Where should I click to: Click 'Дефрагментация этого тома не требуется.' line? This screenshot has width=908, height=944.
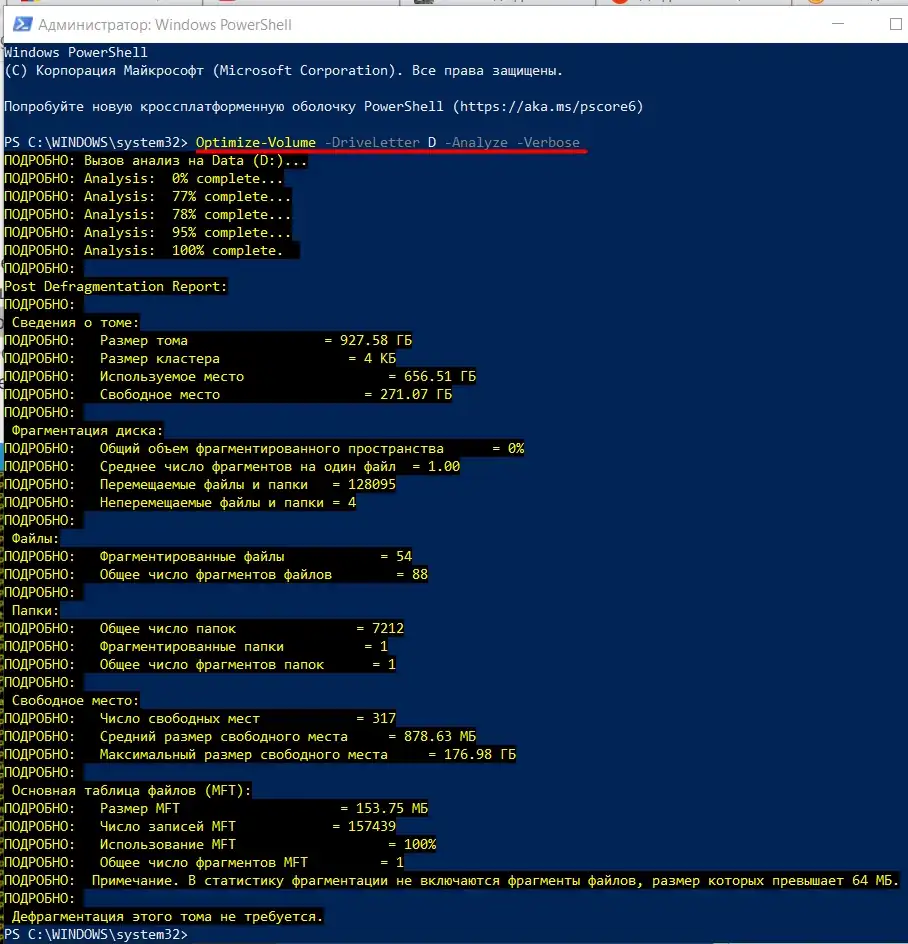(x=167, y=917)
